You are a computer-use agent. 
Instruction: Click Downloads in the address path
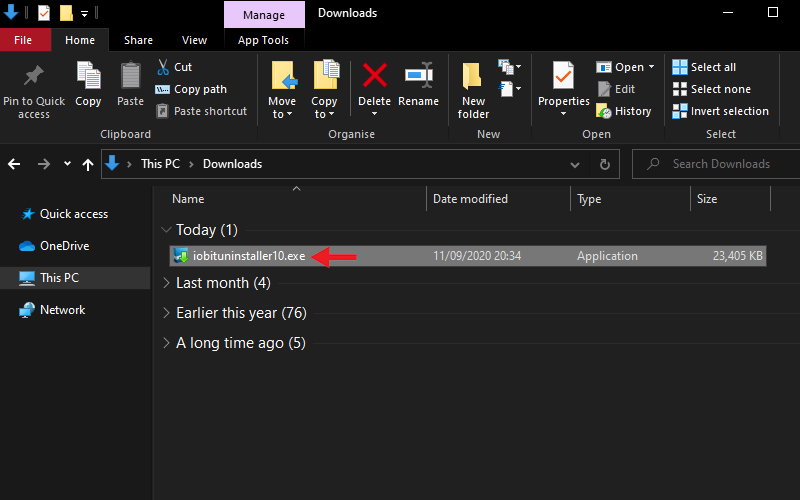click(233, 164)
